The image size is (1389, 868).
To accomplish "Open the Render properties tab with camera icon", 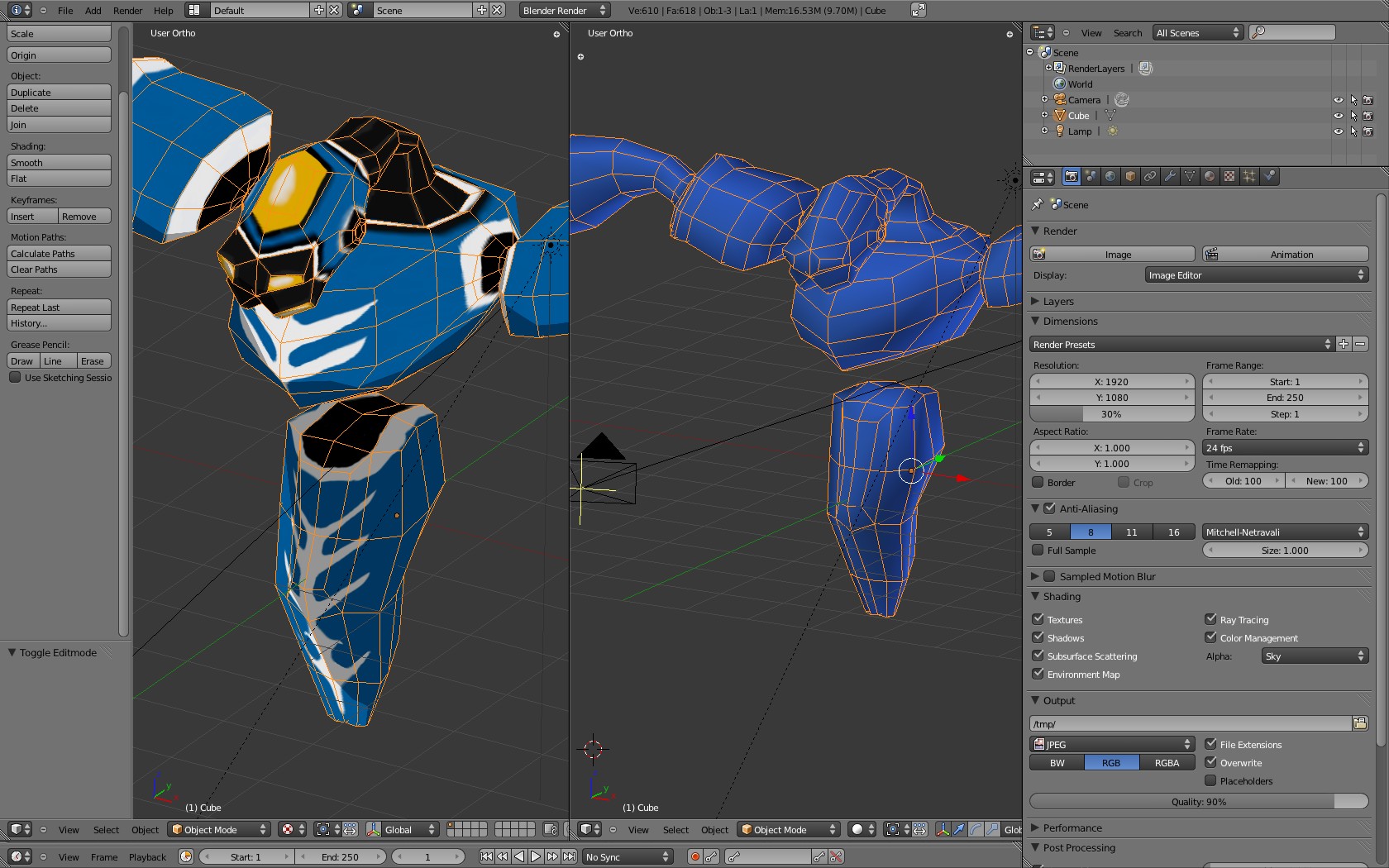I will tap(1071, 176).
